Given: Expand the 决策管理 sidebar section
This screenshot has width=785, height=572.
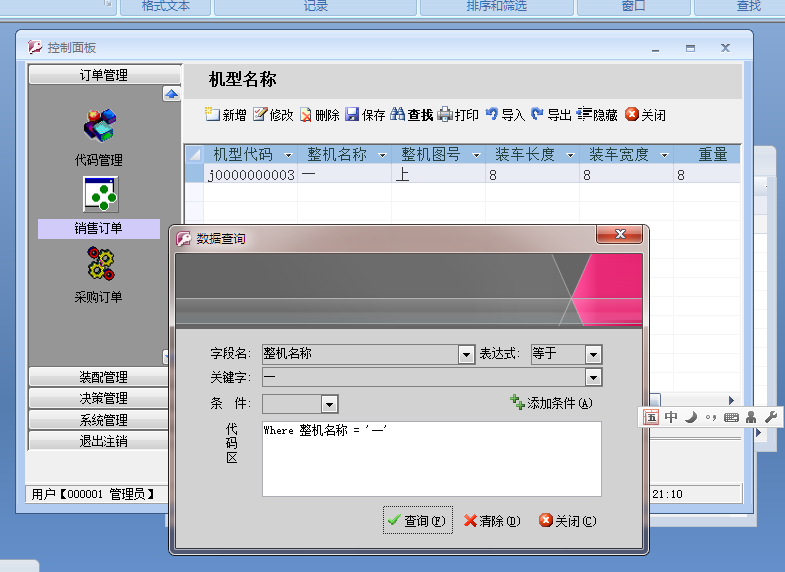Looking at the screenshot, I should (x=99, y=398).
